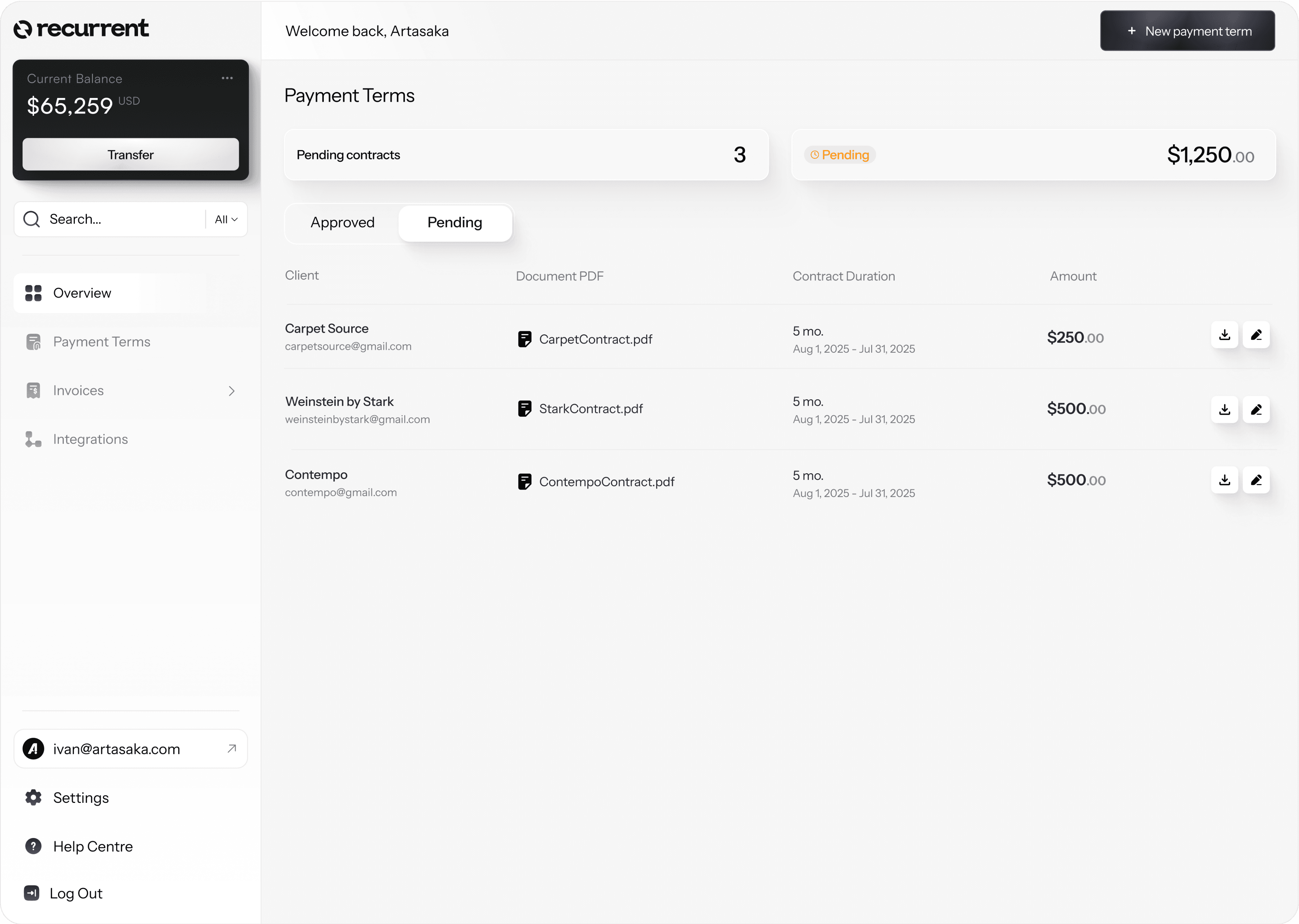
Task: Download the ContempoContract.pdf file
Action: point(1224,480)
